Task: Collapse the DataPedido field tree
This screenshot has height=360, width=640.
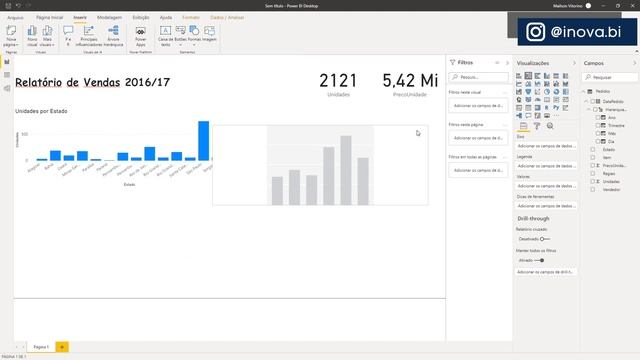Action: click(587, 101)
